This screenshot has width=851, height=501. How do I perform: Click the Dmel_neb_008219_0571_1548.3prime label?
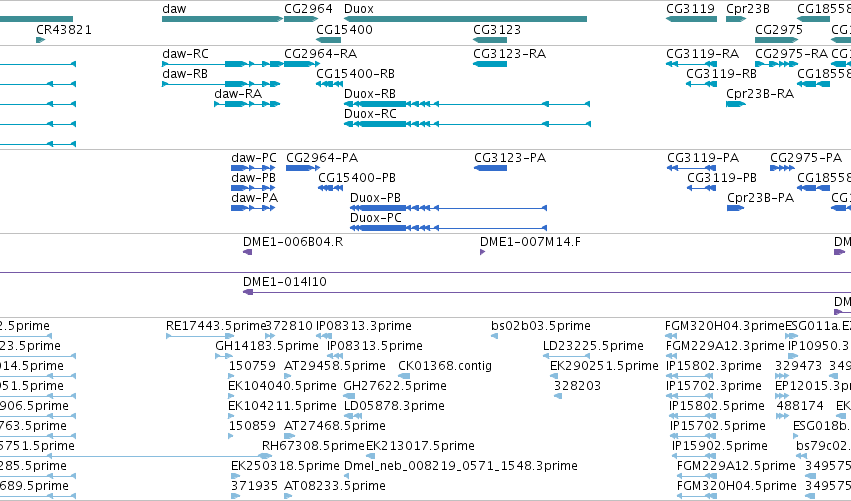point(461,467)
